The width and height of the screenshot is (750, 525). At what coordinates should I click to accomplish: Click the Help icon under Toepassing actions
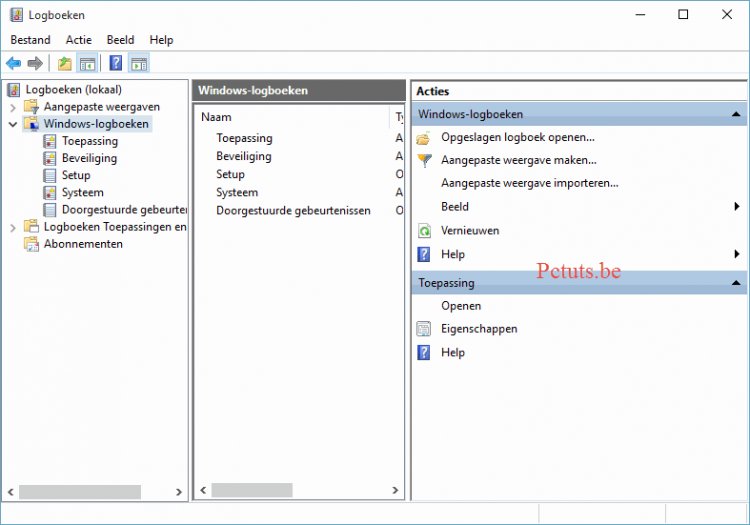coord(424,353)
